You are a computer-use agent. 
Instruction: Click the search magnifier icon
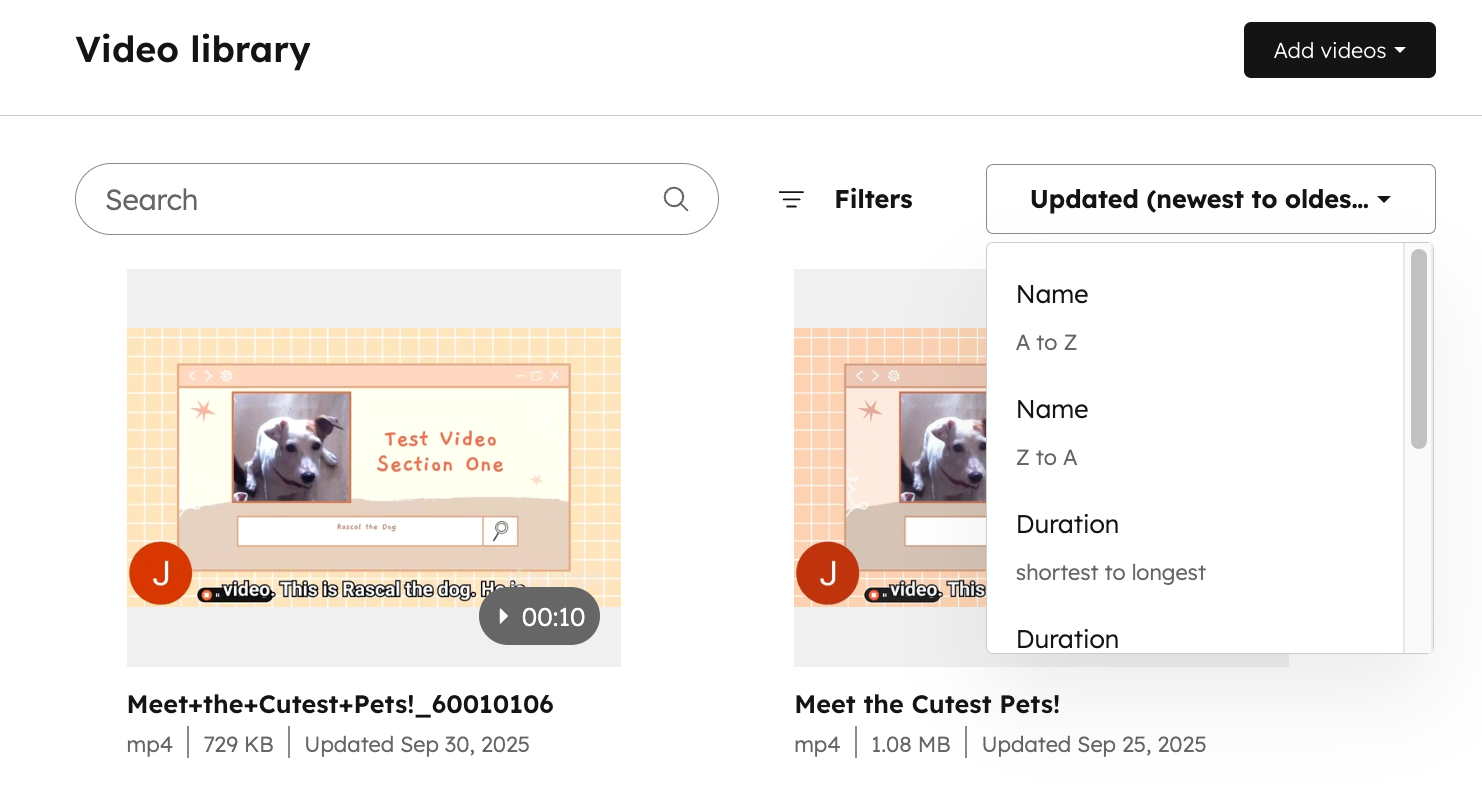(676, 199)
